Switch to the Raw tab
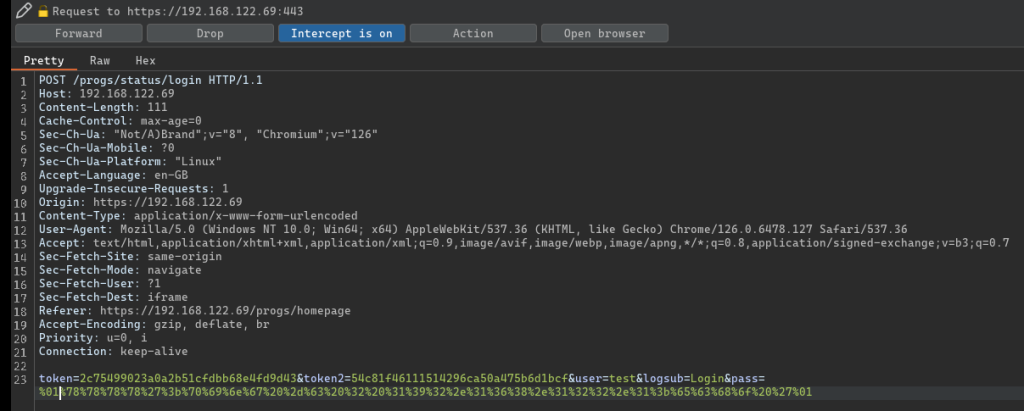The width and height of the screenshot is (1024, 411). pos(100,61)
